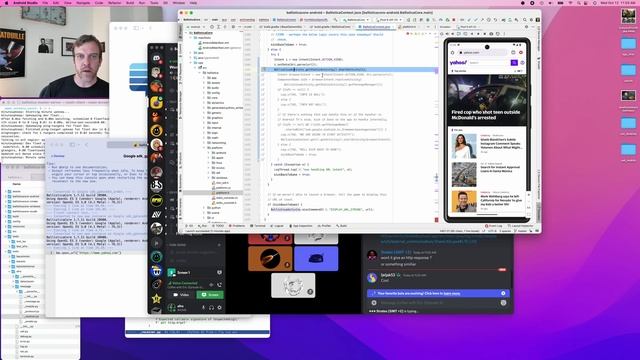Open the second blue folder on desktop
Image resolution: width=640 pixels, height=360 pixels.
pyautogui.click(x=629, y=70)
